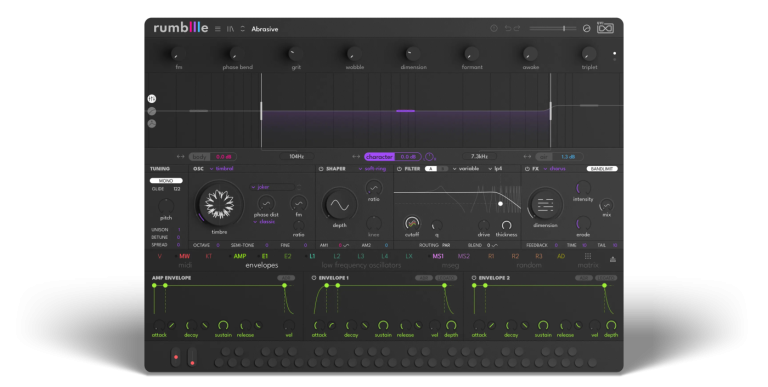Select the MW midi tab
The width and height of the screenshot is (768, 387).
(184, 256)
